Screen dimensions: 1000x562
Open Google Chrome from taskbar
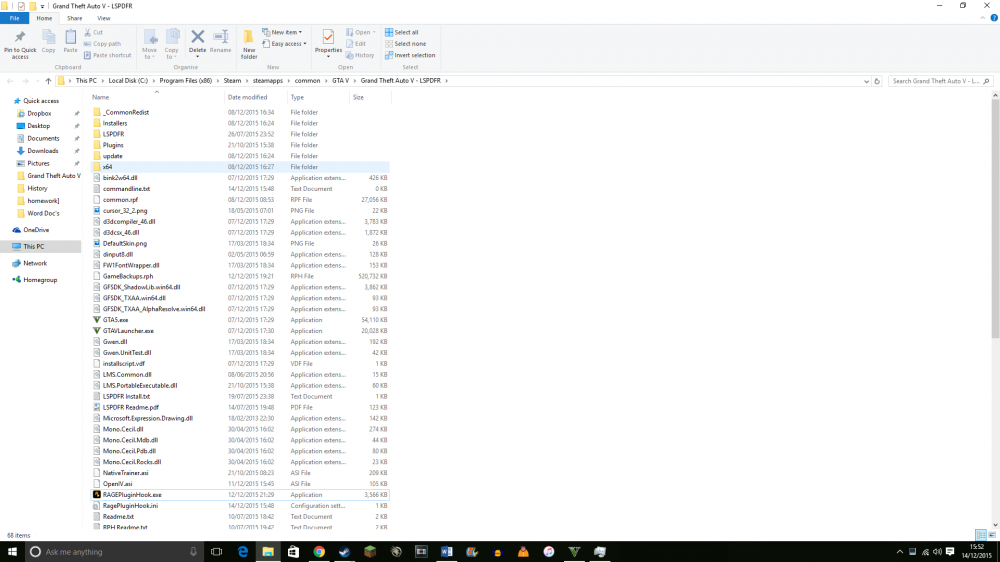pos(319,552)
